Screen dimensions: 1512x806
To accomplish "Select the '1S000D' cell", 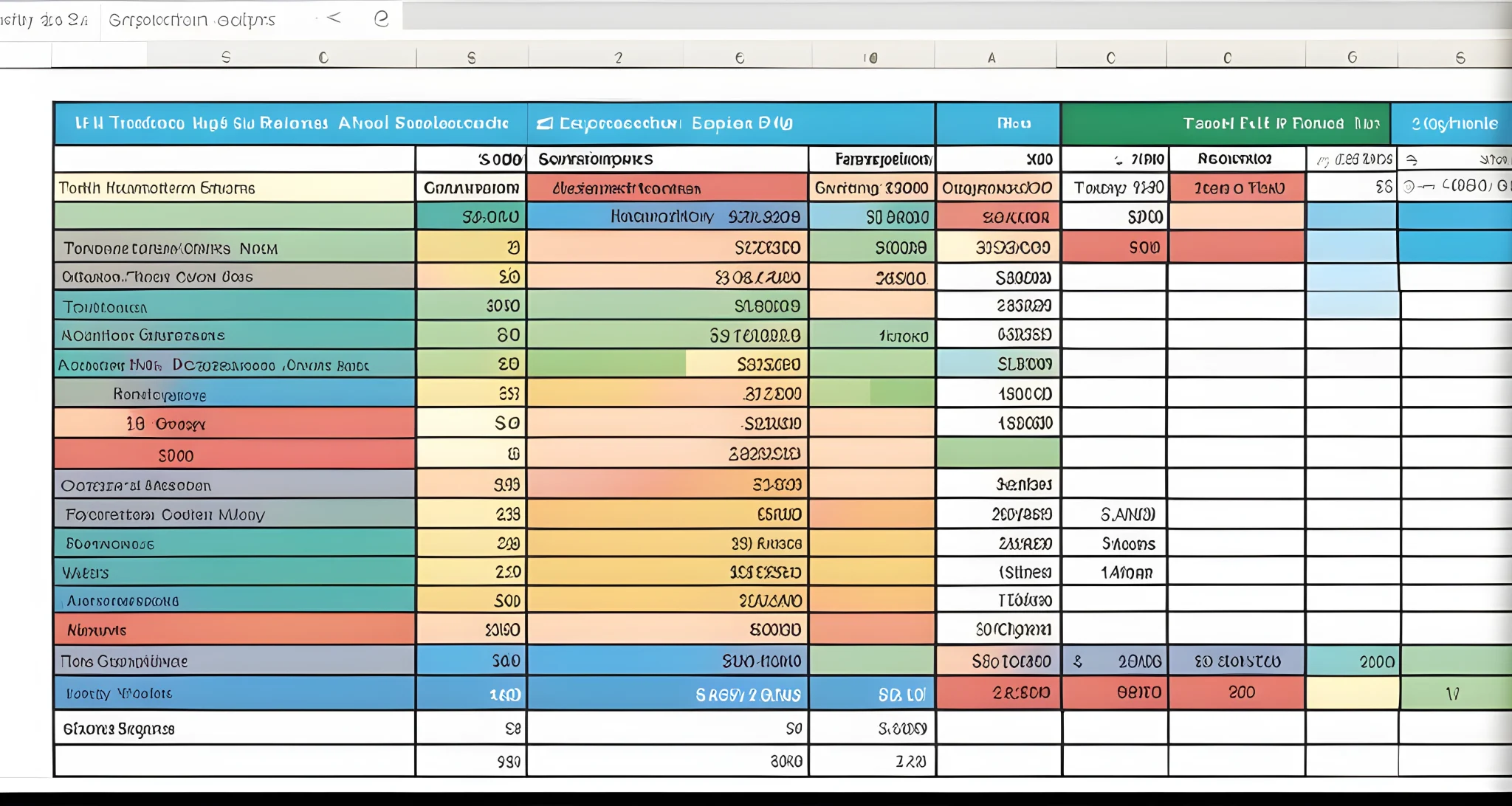I will point(998,393).
